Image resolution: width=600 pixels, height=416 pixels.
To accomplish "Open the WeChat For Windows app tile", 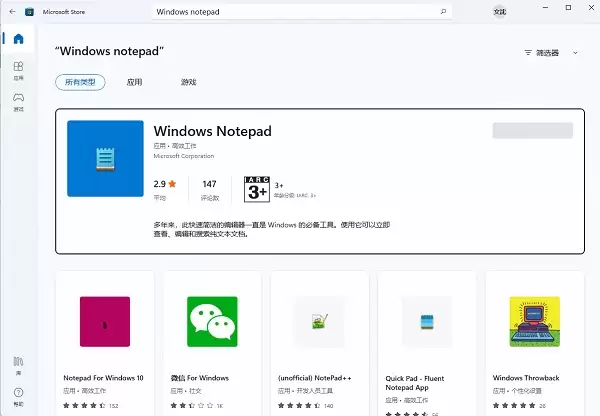I will [212, 343].
